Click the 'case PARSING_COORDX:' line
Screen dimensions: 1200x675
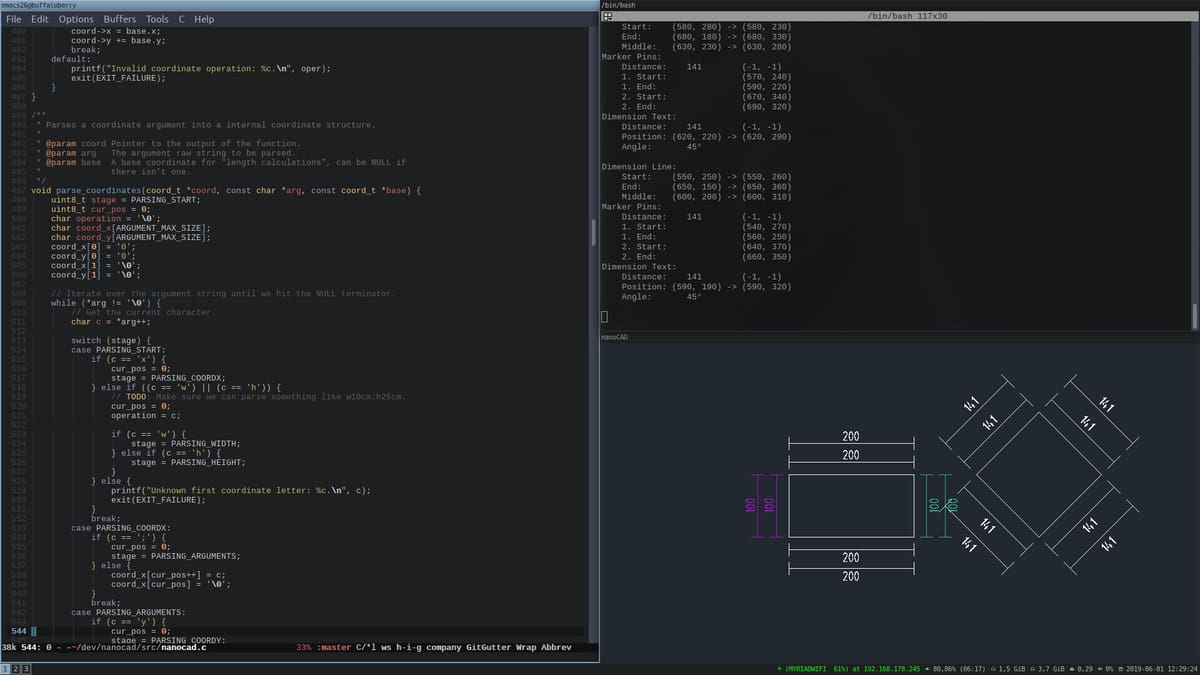pos(120,527)
